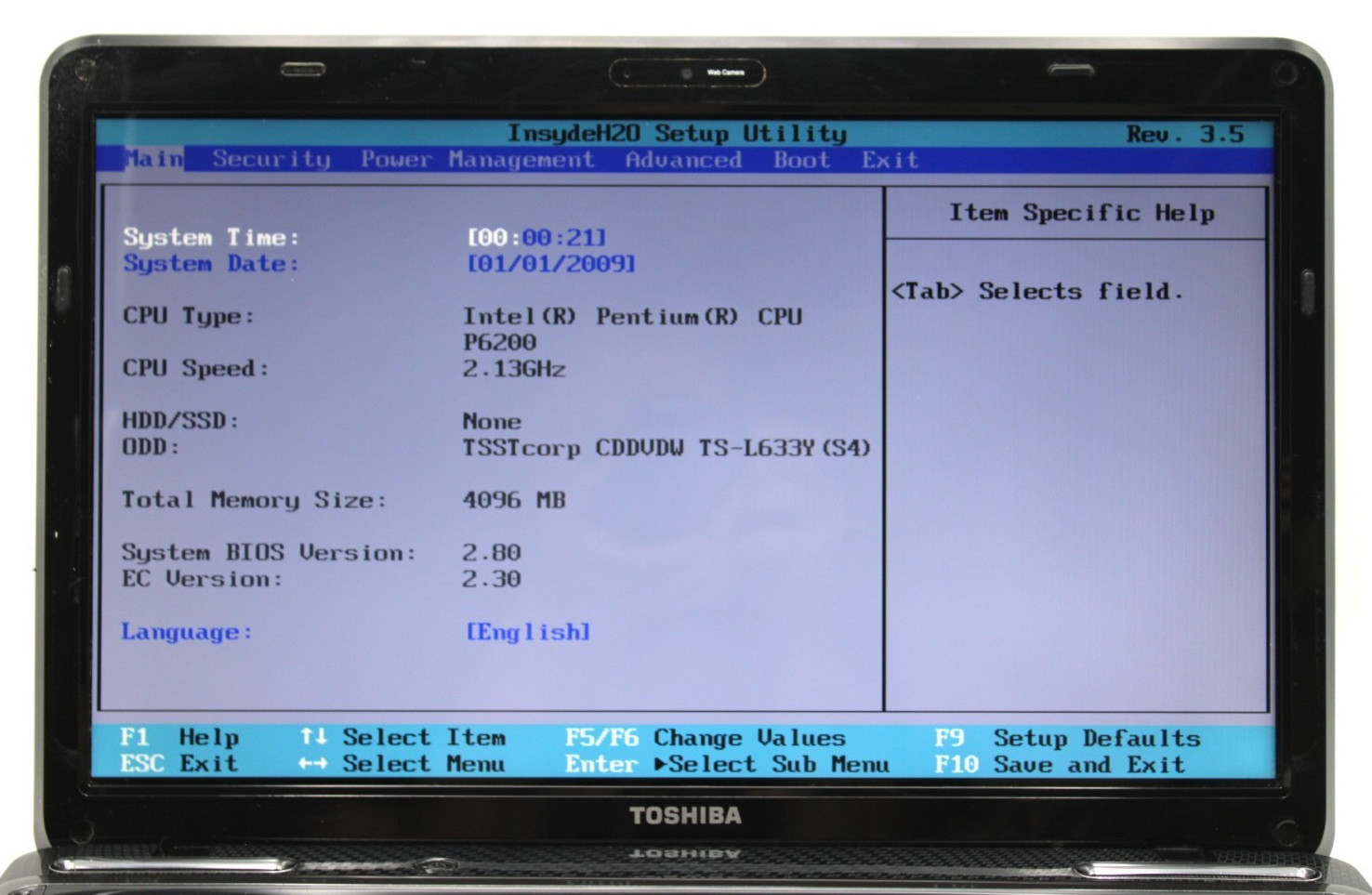
Task: Open the Advanced tab
Action: pos(683,160)
